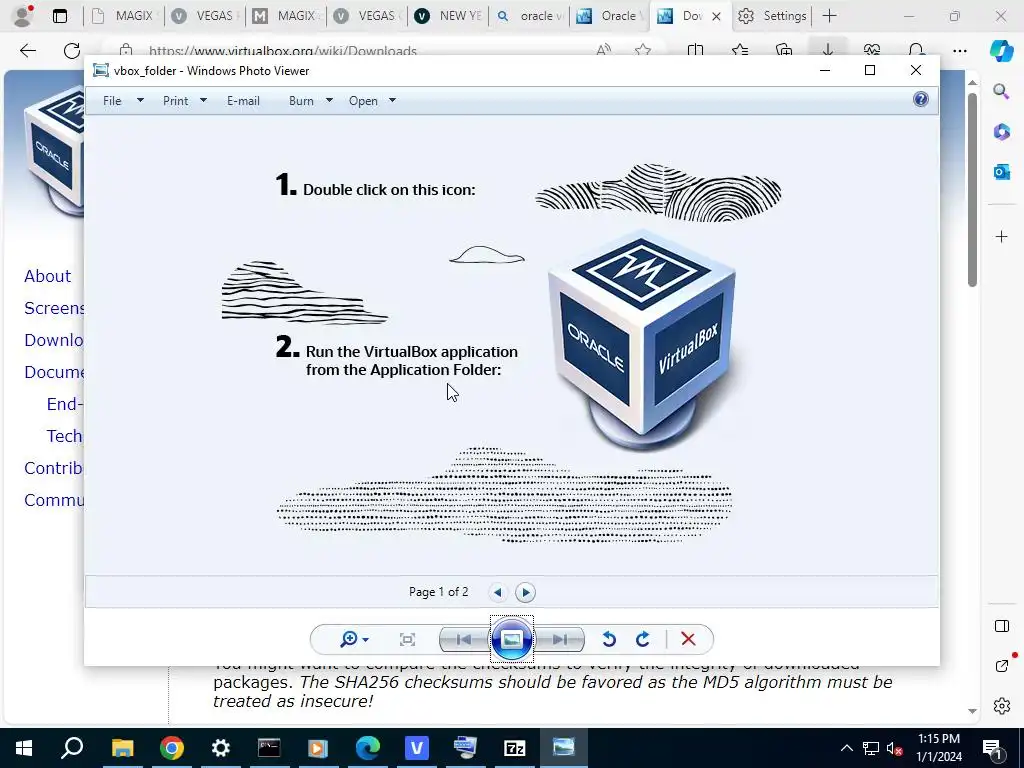This screenshot has height=768, width=1024.
Task: Open Edge profile avatar icon
Action: 23,16
